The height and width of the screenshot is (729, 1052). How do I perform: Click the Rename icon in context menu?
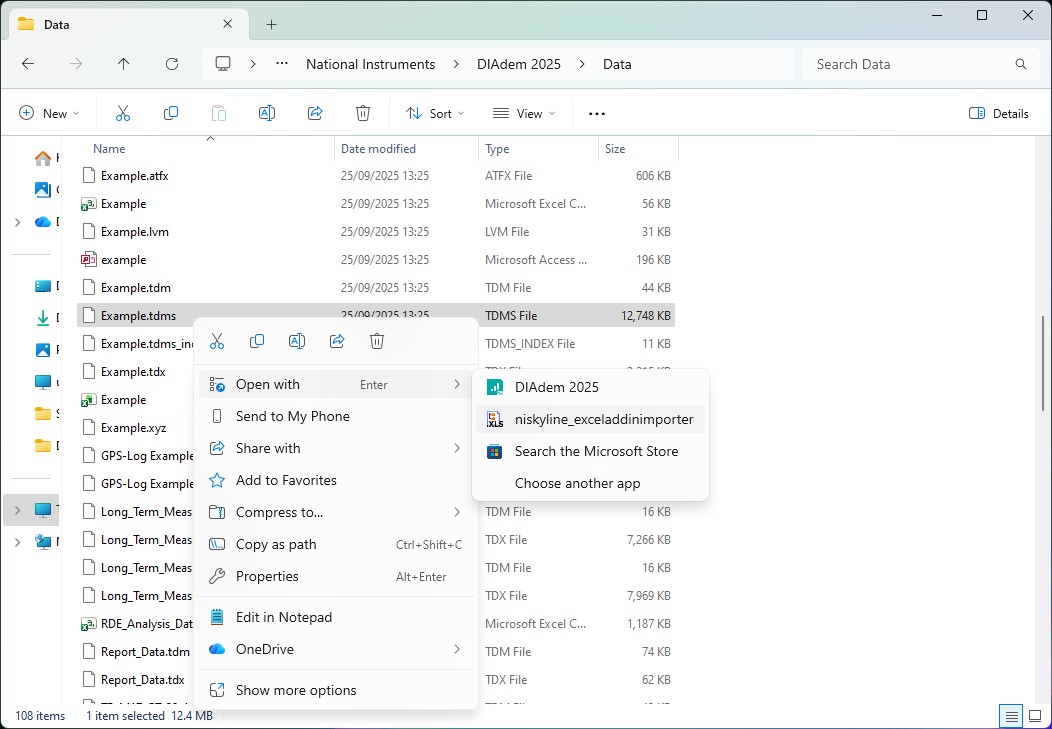(297, 341)
